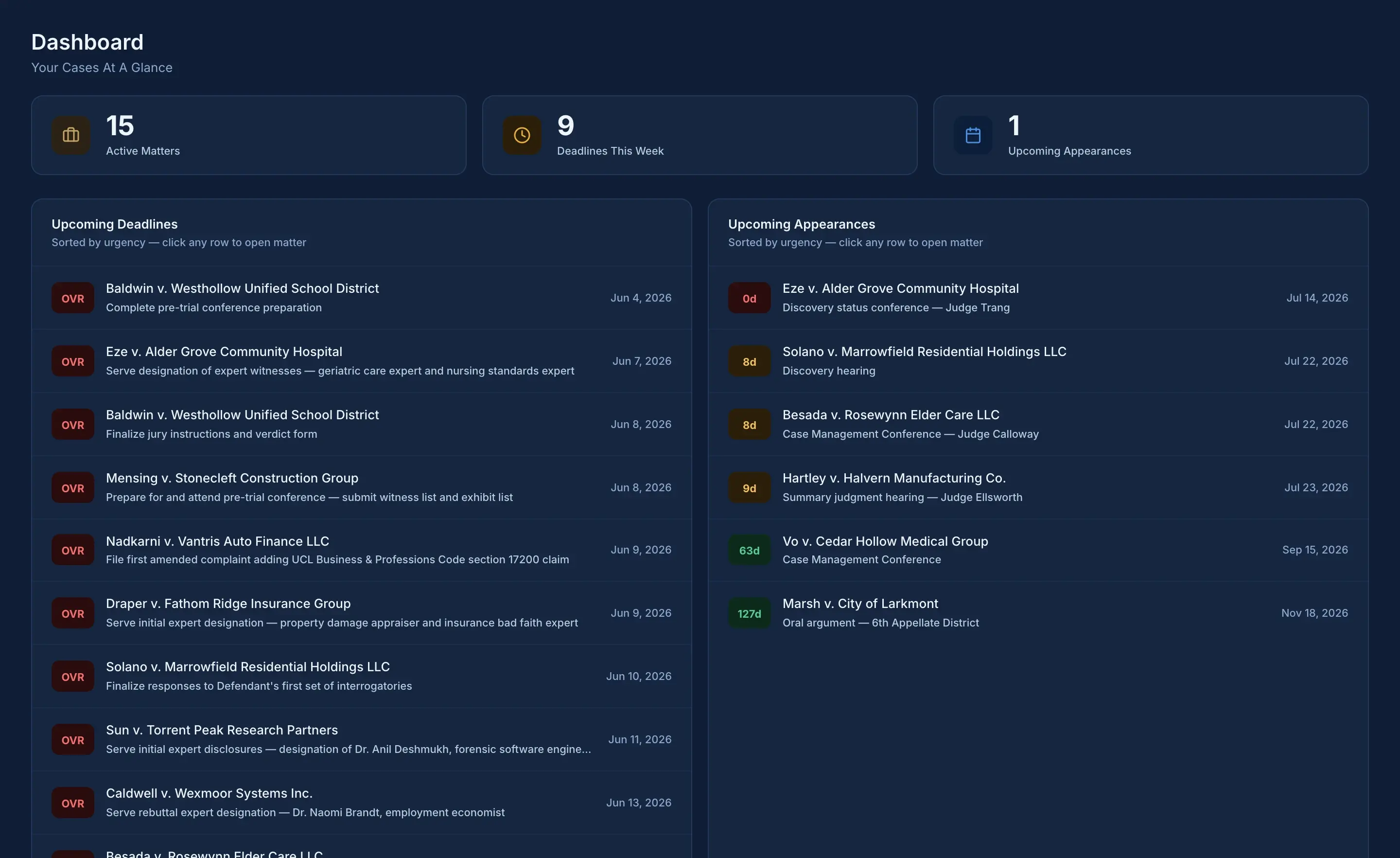Open Mensing v. Stonecleft Construction Group deadline
Viewport: 1400px width, 858px height.
click(x=361, y=487)
